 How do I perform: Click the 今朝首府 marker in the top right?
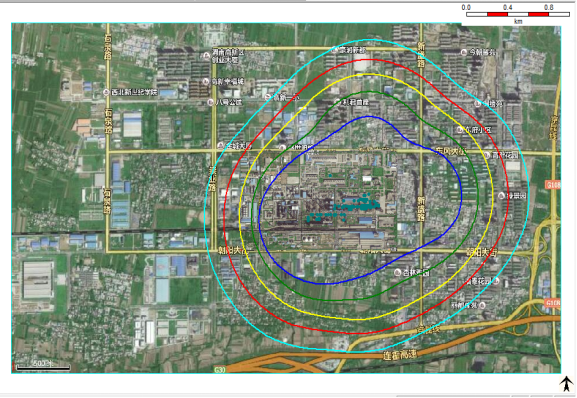pyautogui.click(x=464, y=53)
